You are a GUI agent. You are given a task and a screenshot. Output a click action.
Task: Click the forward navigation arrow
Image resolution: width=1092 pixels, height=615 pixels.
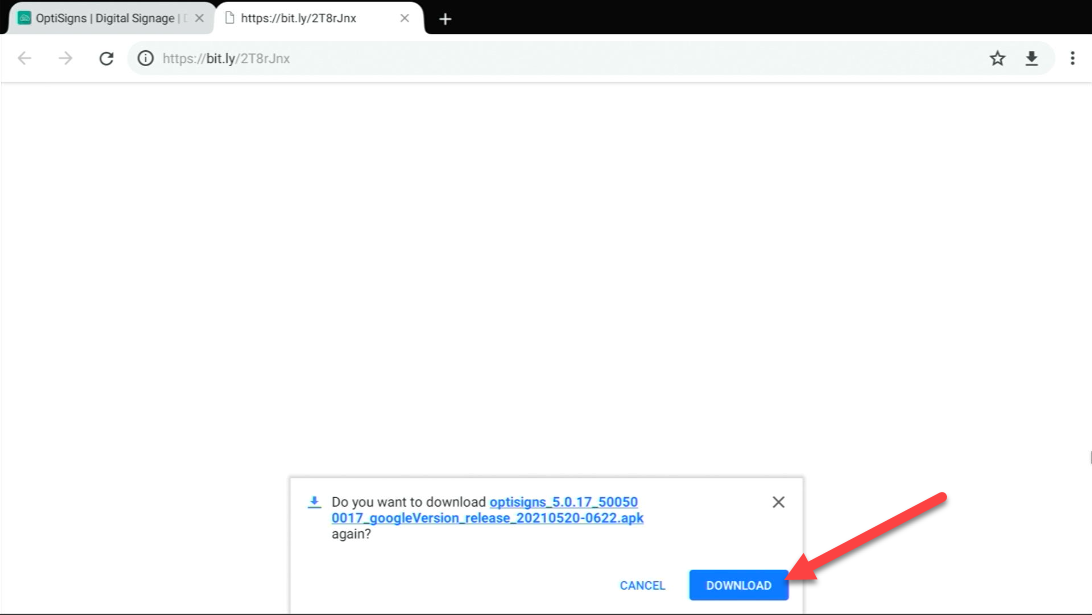[x=65, y=58]
